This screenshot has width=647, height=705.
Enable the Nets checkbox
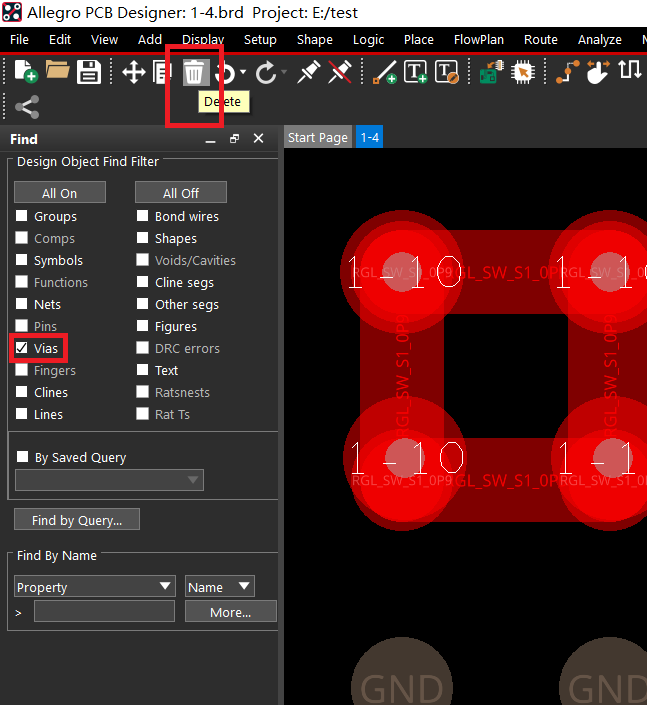(x=22, y=304)
